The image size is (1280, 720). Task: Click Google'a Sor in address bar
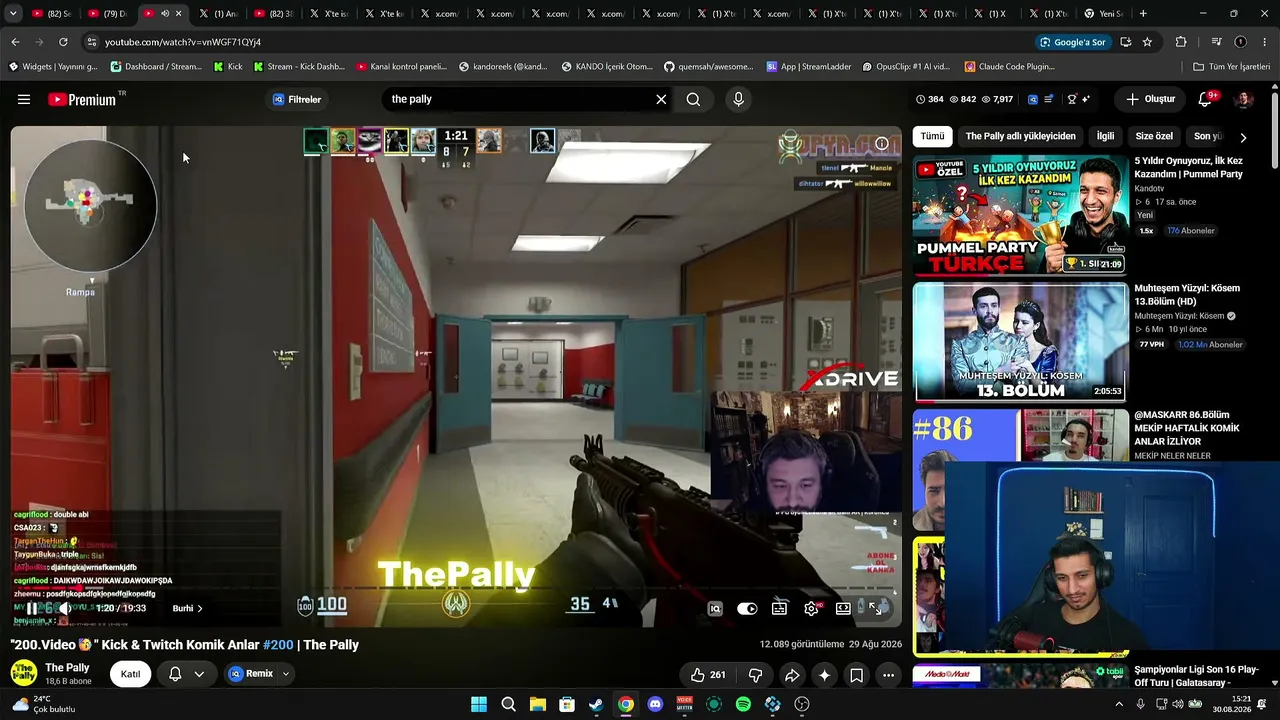pyautogui.click(x=1072, y=42)
